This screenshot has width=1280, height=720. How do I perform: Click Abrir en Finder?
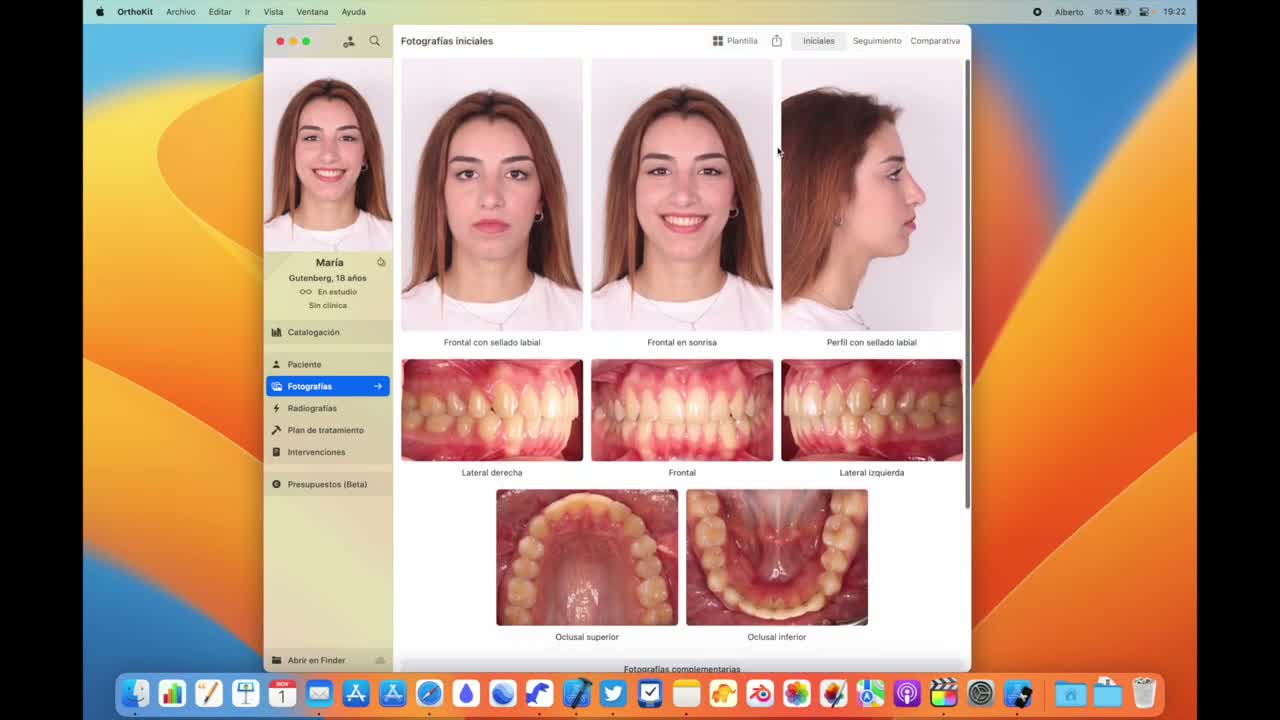(x=316, y=660)
